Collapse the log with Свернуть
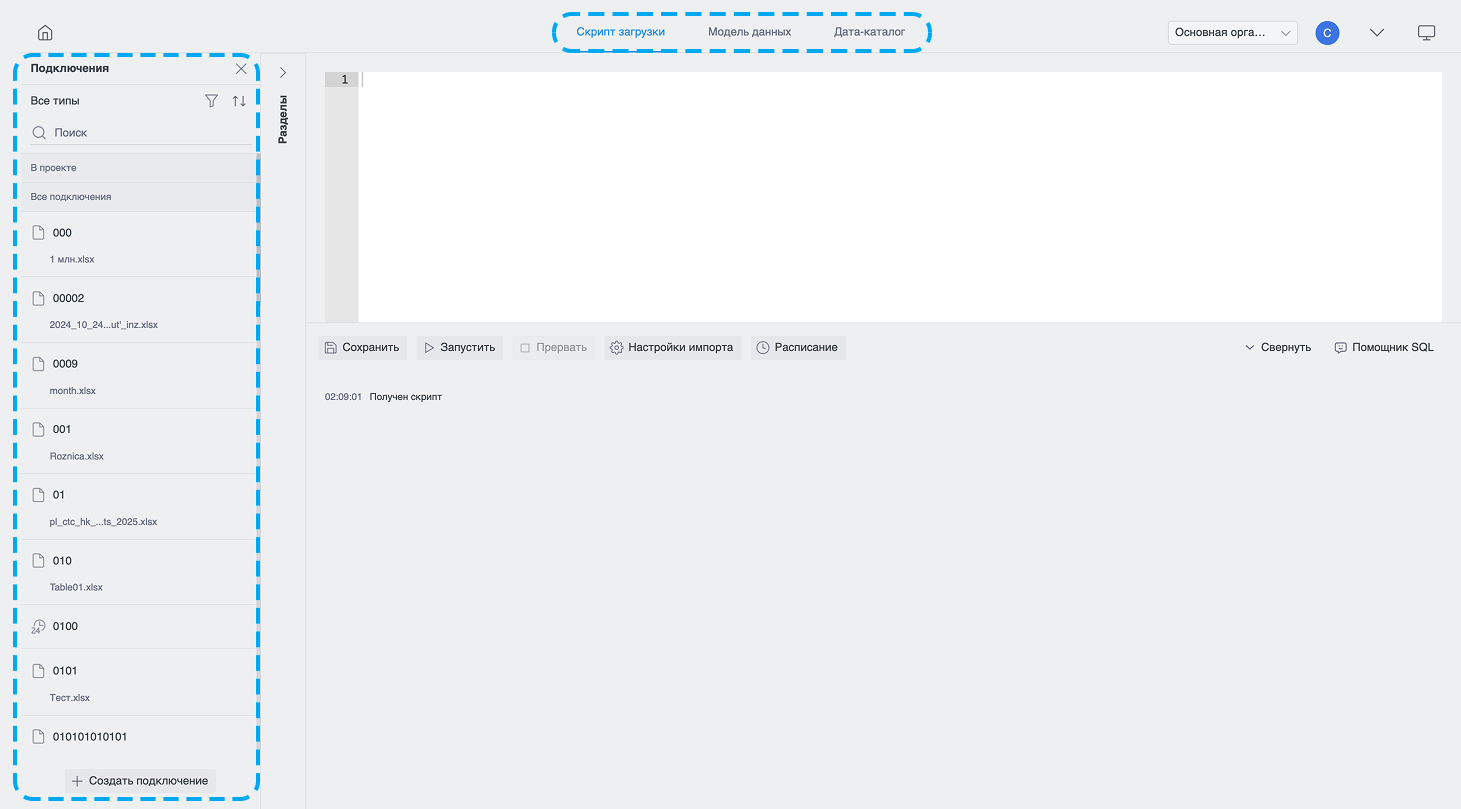The image size is (1461, 809). point(1278,348)
